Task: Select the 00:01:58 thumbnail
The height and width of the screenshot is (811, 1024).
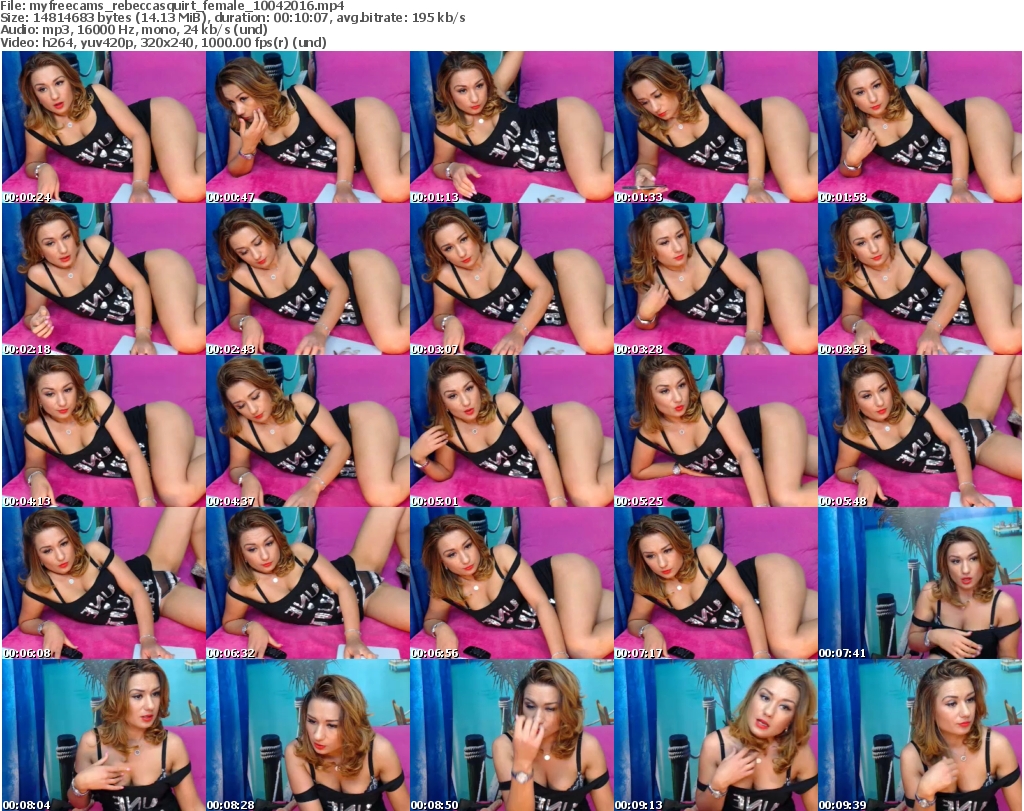Action: click(920, 127)
